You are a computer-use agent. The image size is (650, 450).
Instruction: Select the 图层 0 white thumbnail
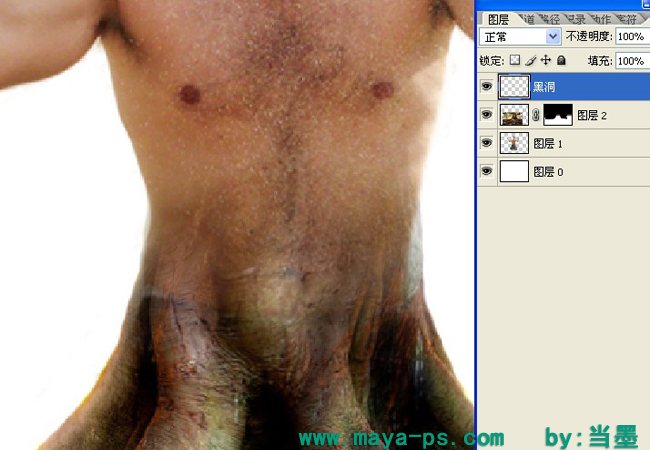click(514, 171)
